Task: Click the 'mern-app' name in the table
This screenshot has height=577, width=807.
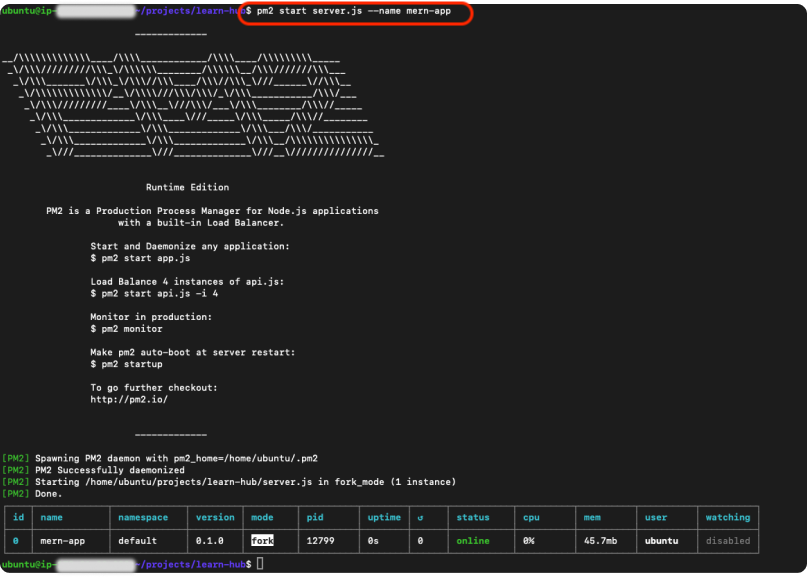Action: pos(63,541)
